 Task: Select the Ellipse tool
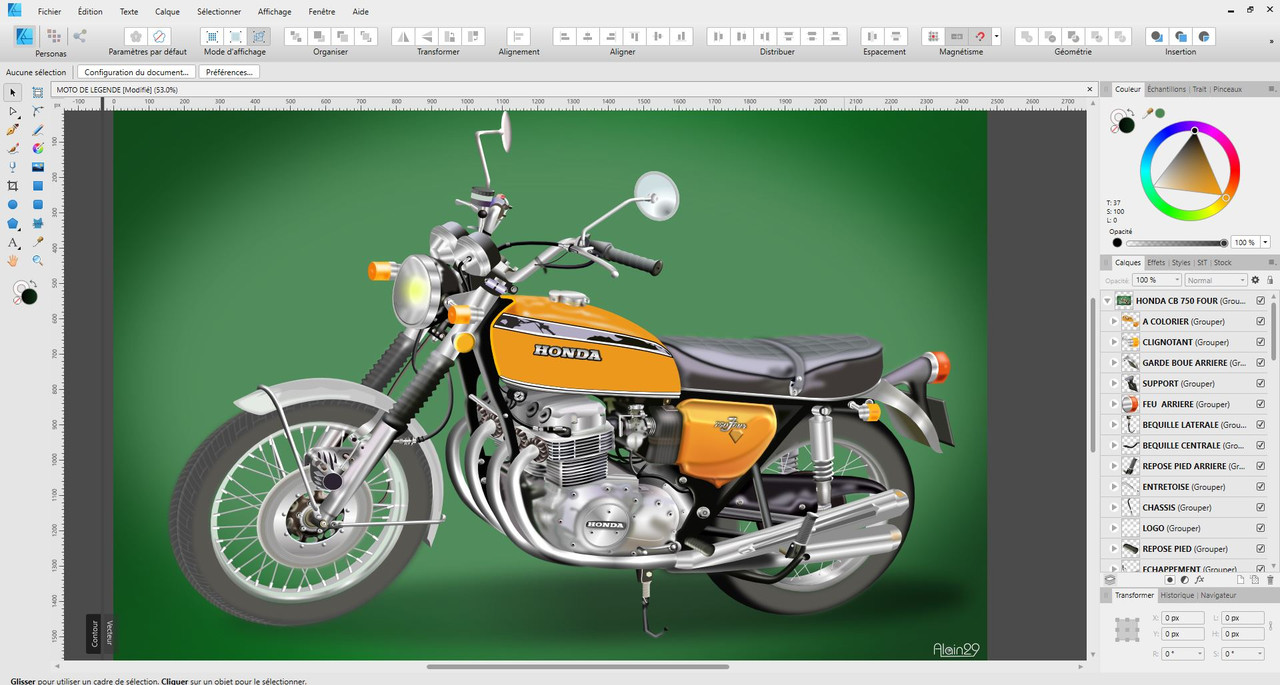[13, 204]
